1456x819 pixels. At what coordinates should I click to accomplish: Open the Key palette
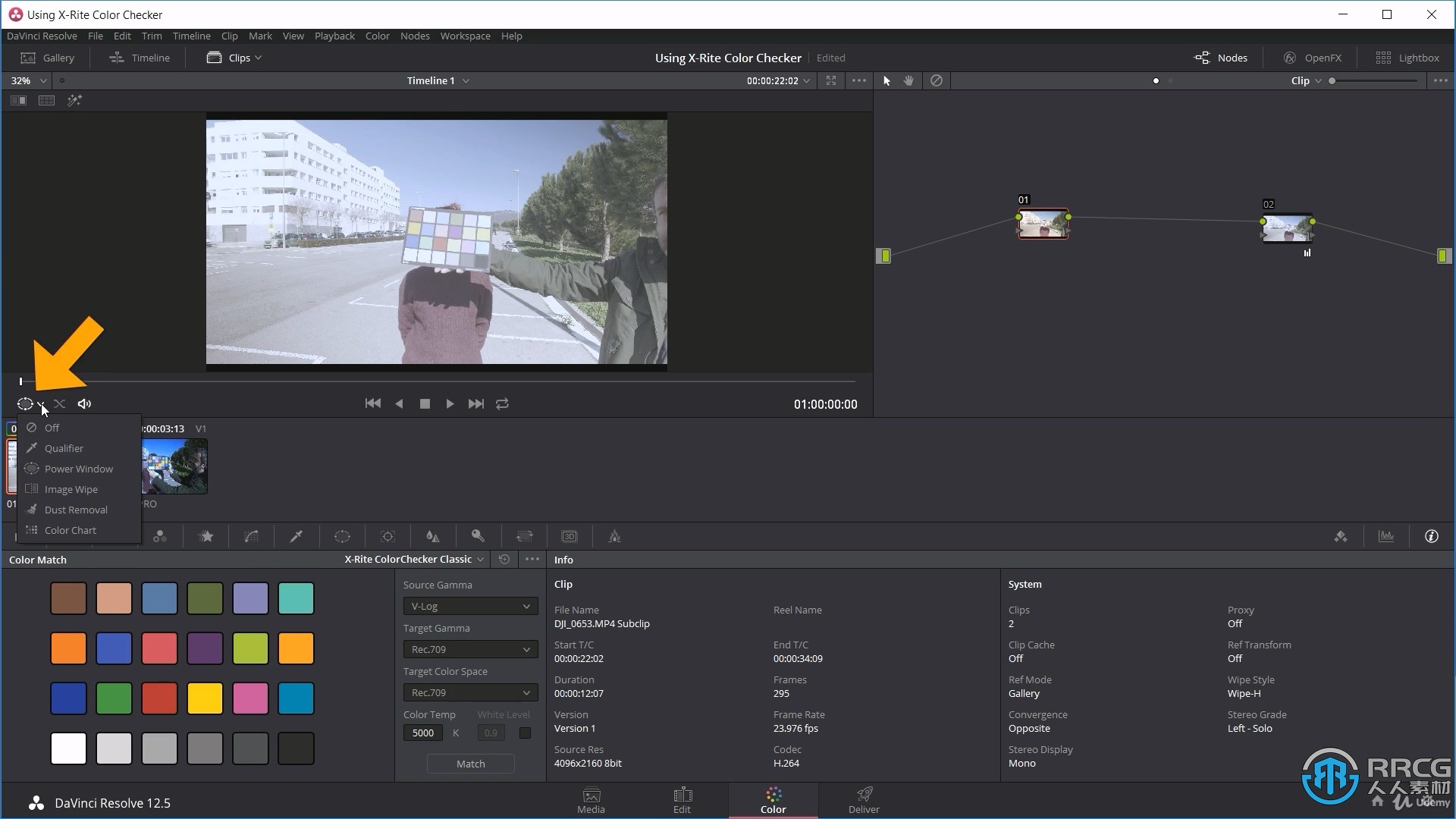point(479,536)
